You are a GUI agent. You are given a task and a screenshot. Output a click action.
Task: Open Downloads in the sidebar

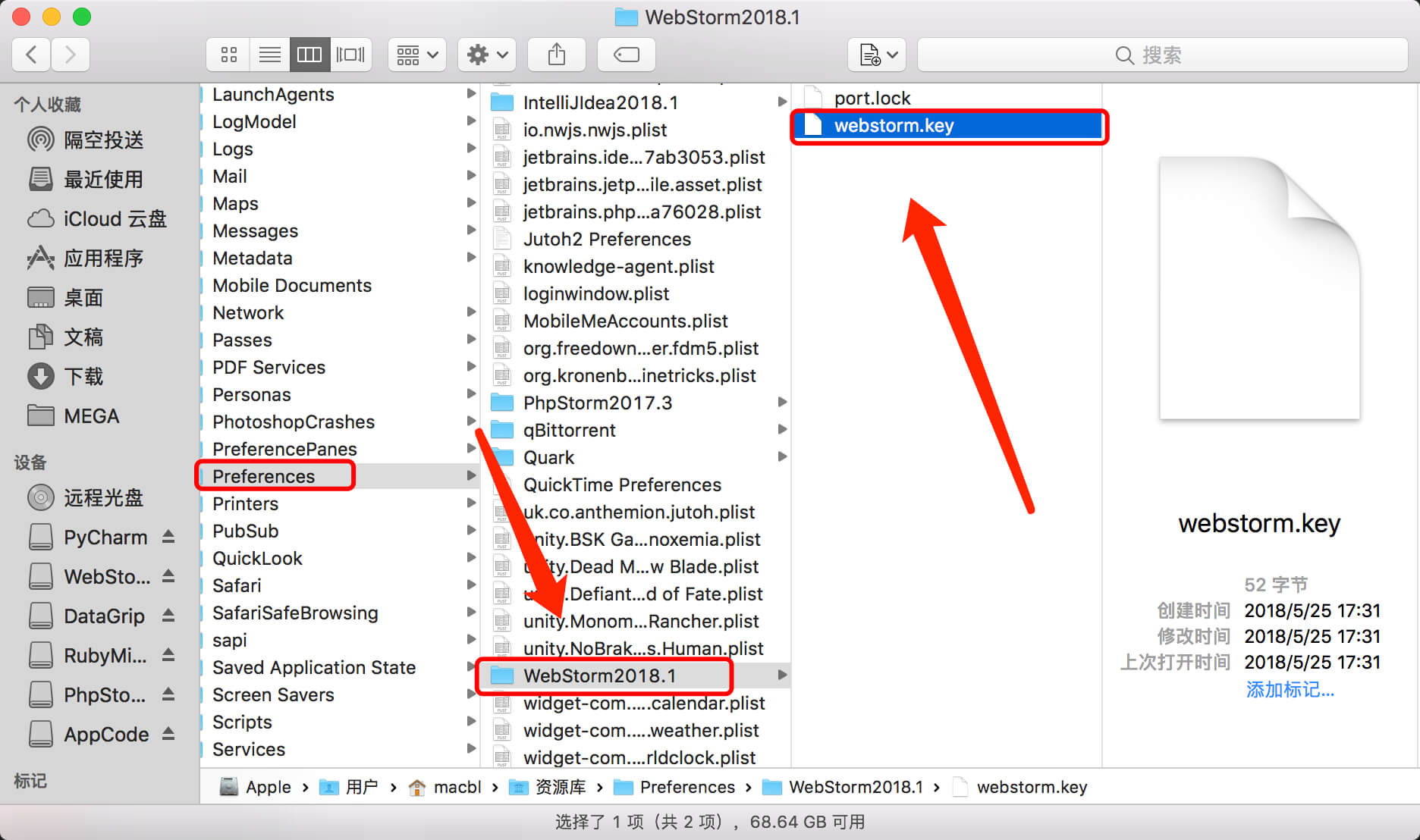66,377
